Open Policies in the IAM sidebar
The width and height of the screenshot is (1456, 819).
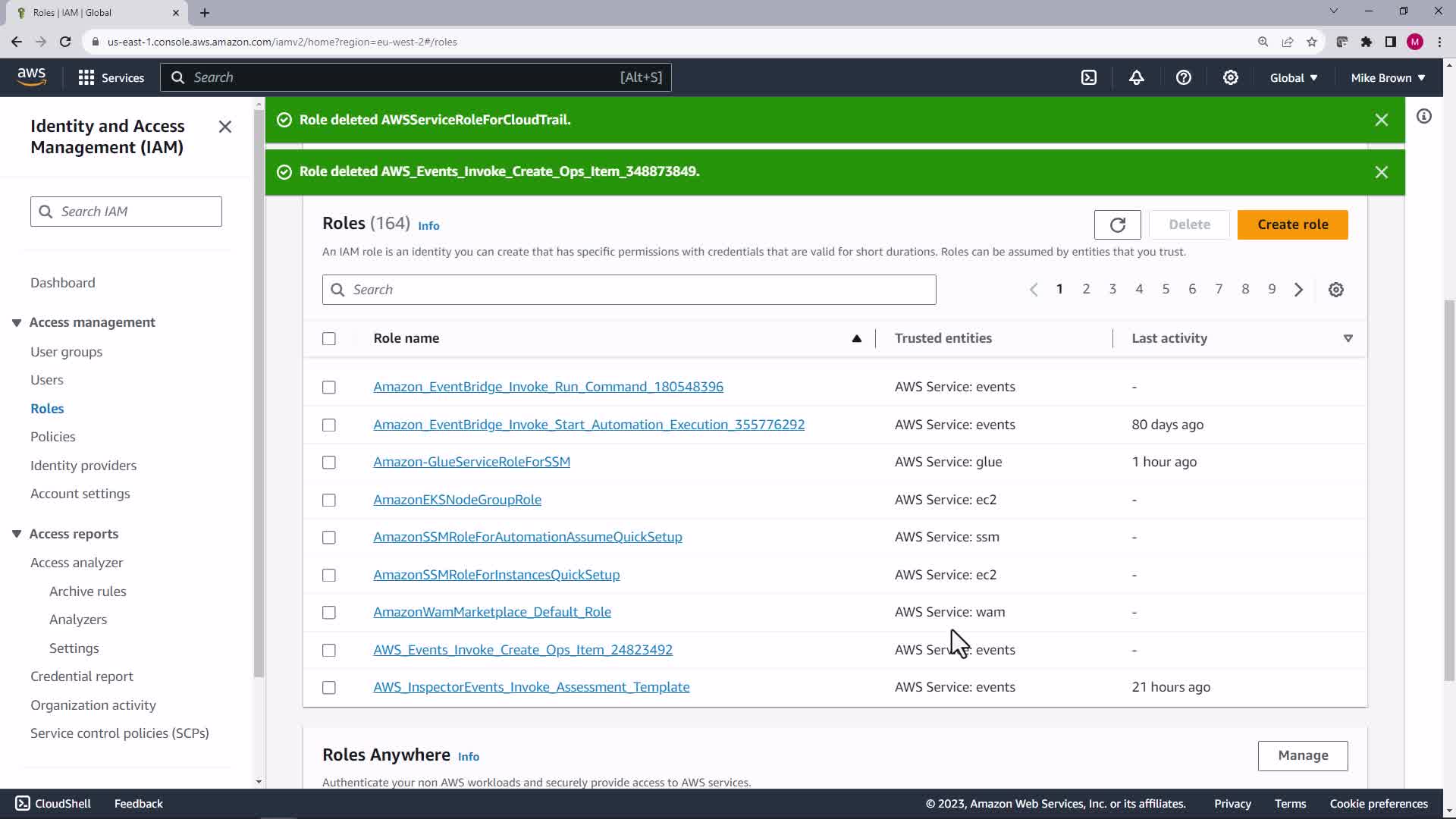click(x=53, y=437)
